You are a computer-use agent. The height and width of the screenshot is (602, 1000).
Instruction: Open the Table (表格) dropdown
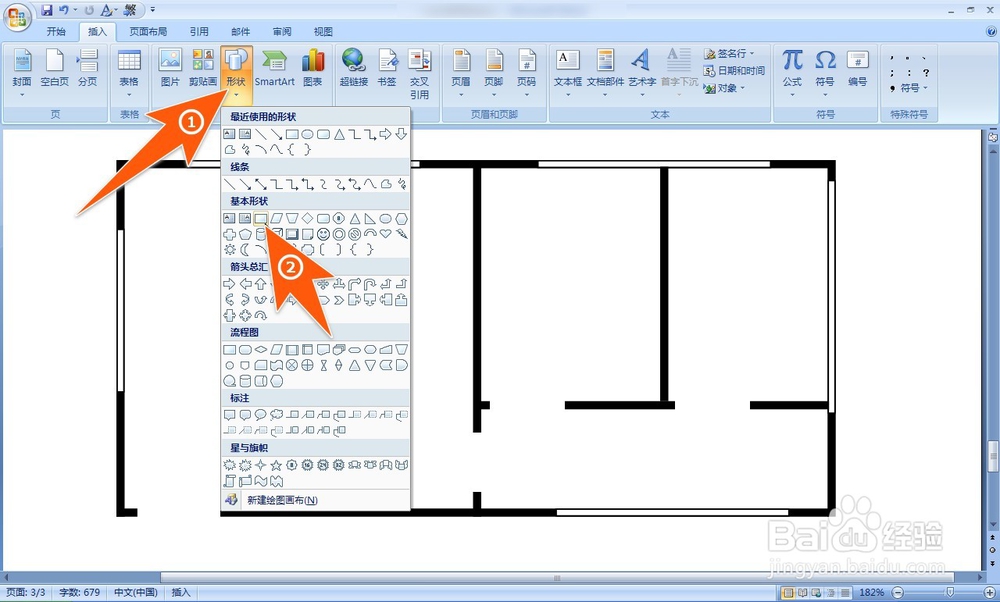pyautogui.click(x=129, y=72)
